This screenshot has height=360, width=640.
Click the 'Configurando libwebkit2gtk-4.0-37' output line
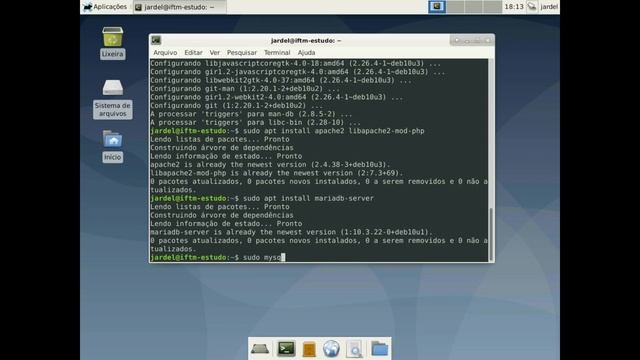tap(281, 80)
